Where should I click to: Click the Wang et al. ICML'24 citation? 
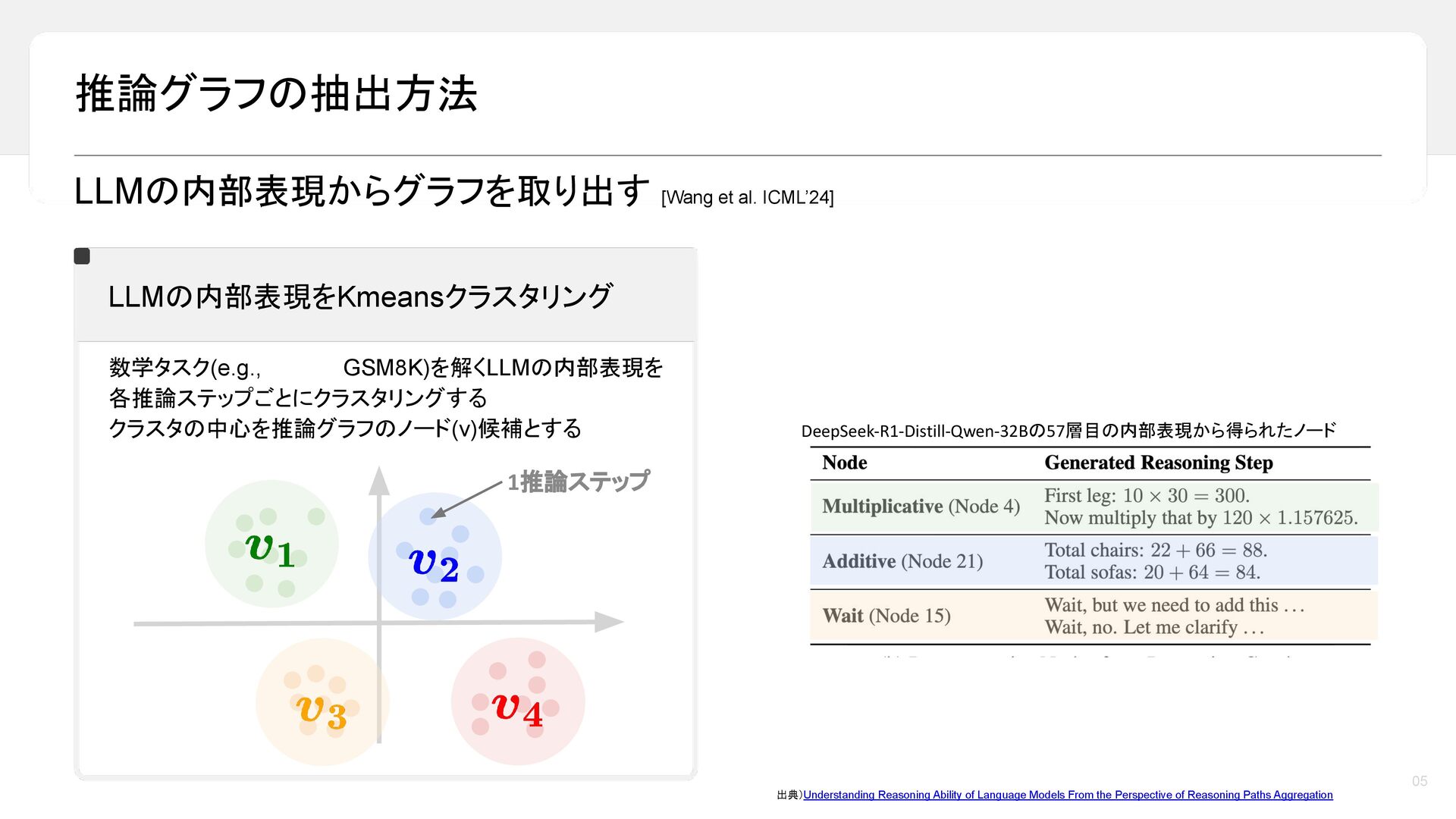(747, 198)
